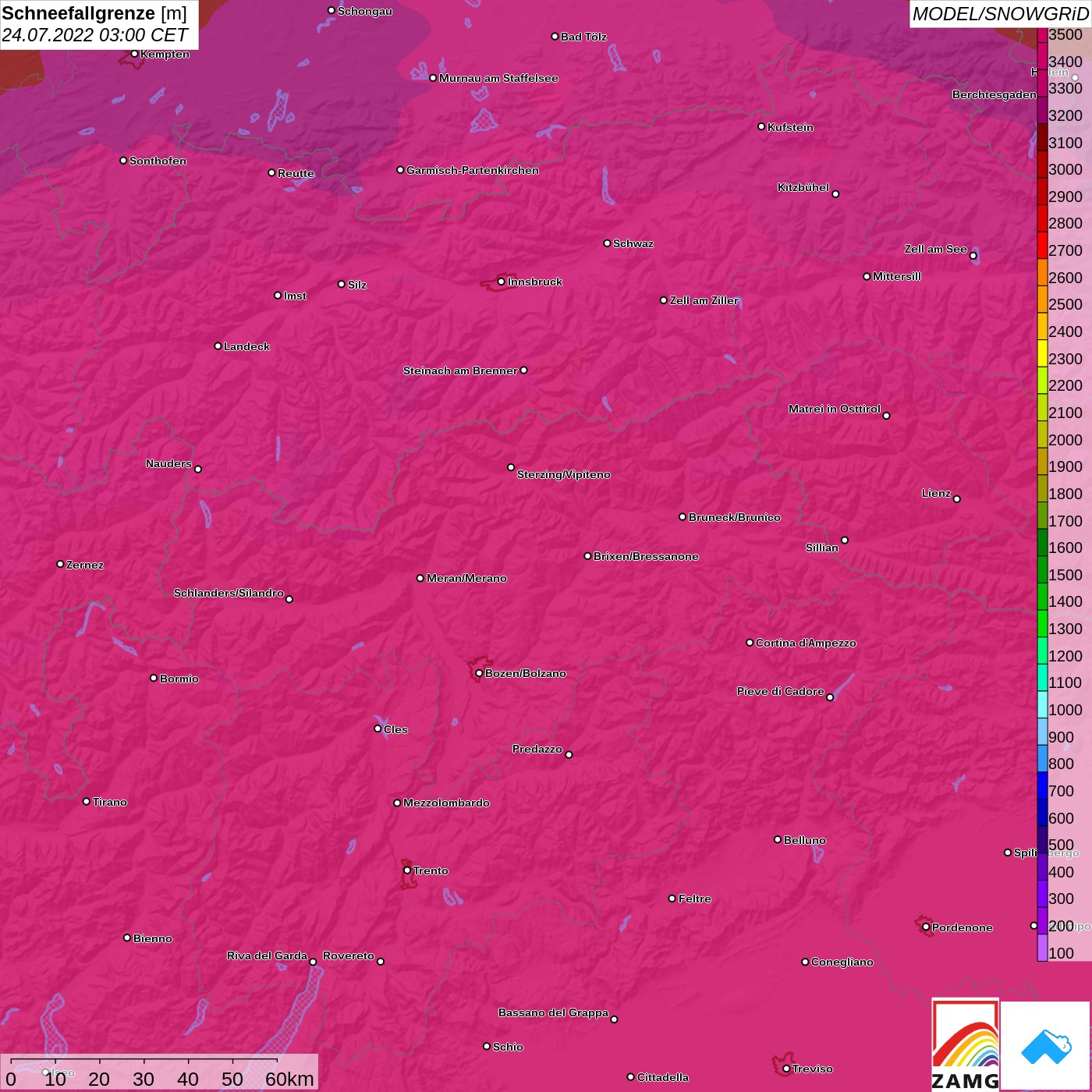Viewport: 1092px width, 1092px height.
Task: Select the Belluno marker dot
Action: click(x=777, y=839)
